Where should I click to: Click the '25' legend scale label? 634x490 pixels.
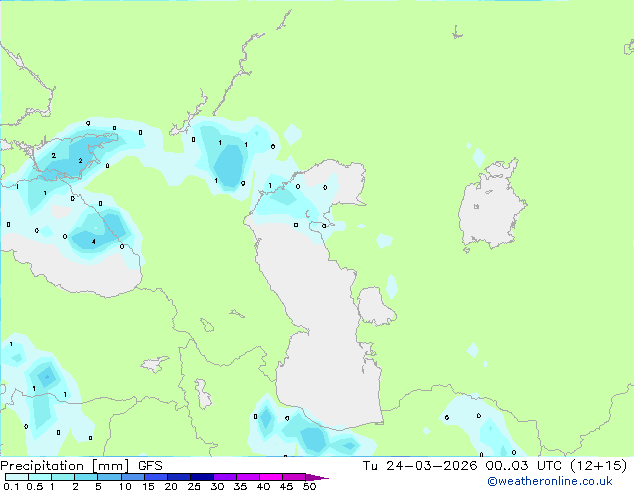[194, 486]
